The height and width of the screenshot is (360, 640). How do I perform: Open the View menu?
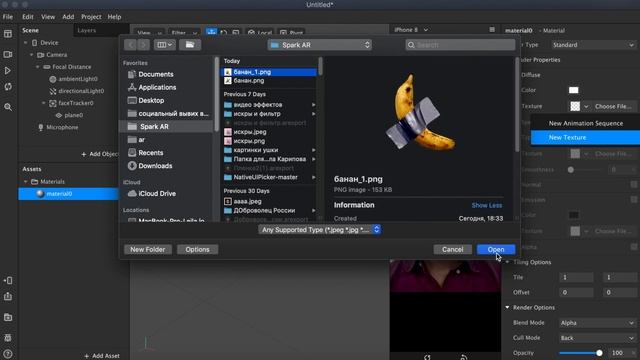tap(48, 17)
